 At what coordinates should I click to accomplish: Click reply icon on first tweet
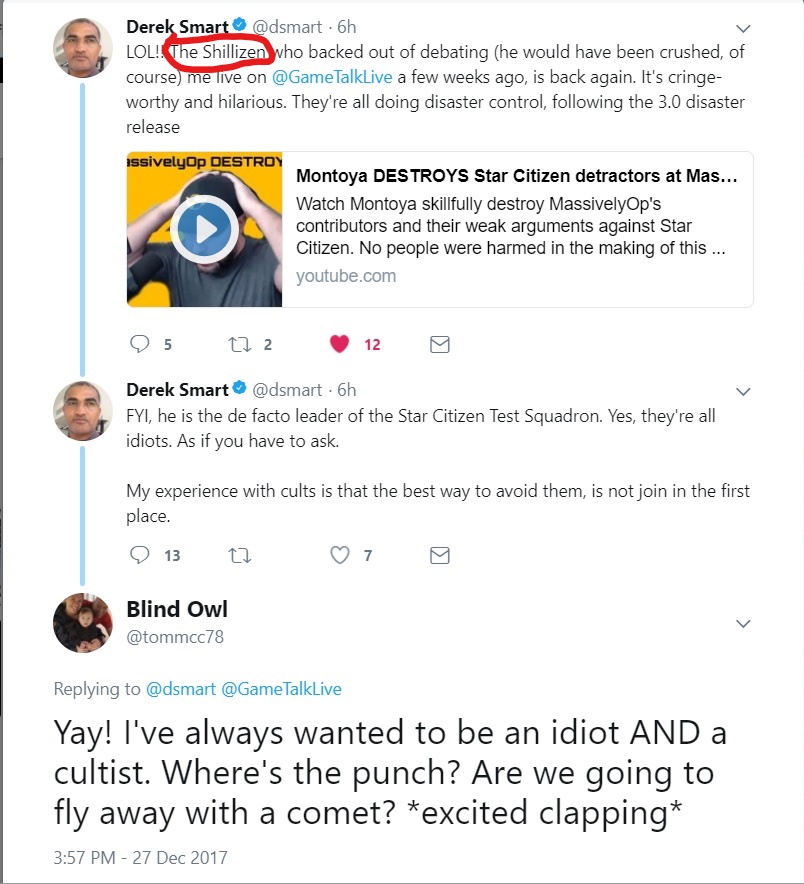tap(140, 344)
